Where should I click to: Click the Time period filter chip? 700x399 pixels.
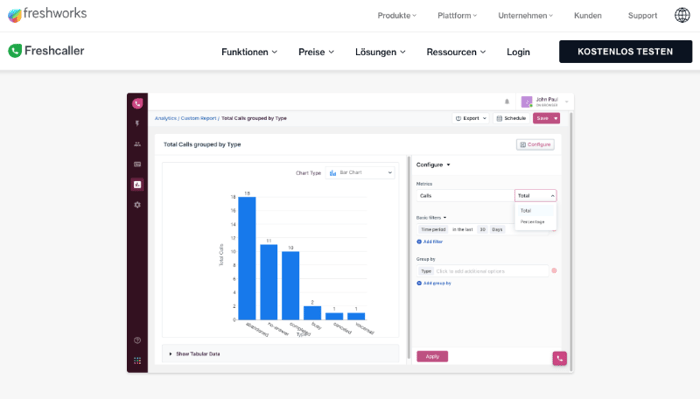(433, 229)
